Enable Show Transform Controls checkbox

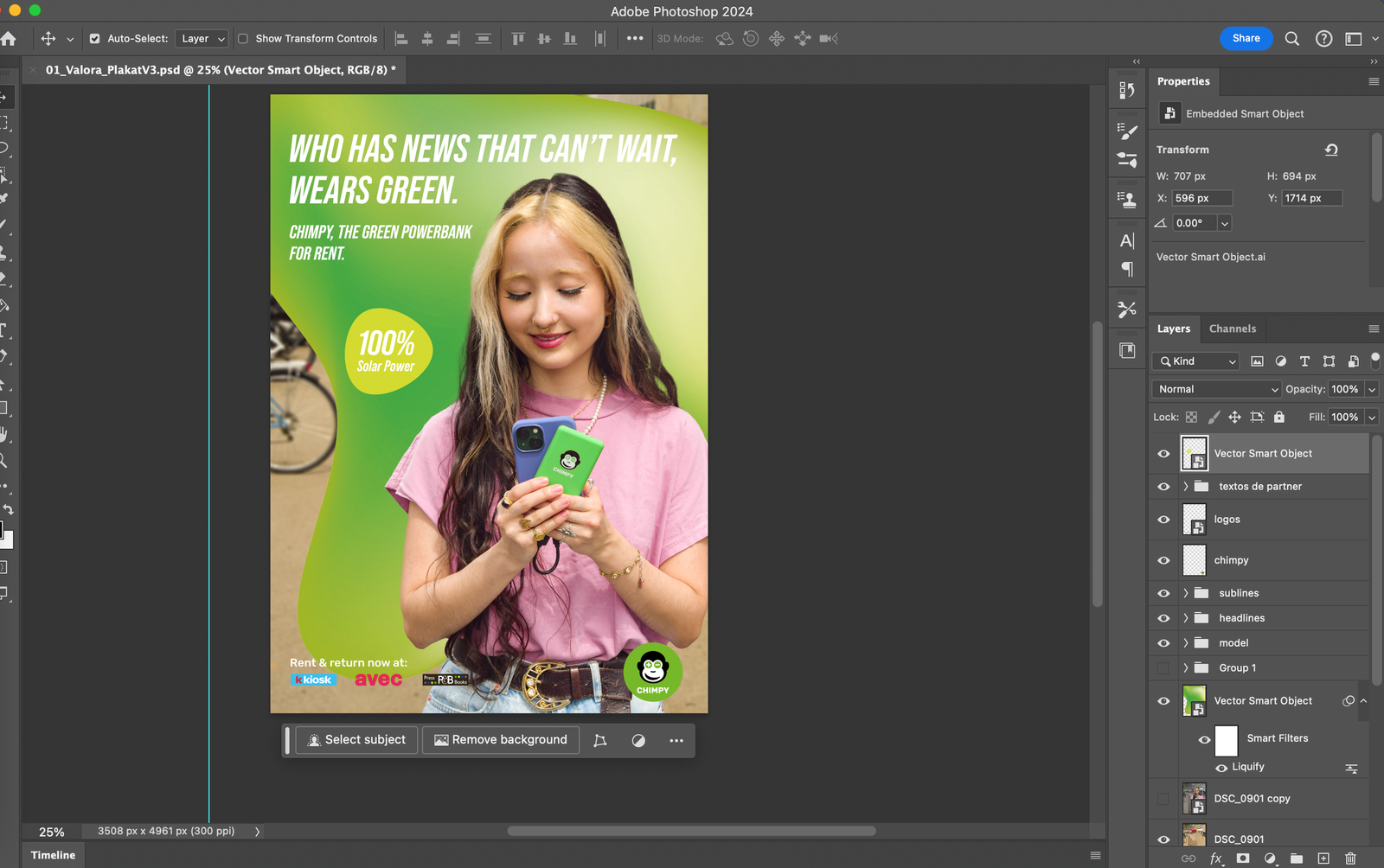point(243,39)
